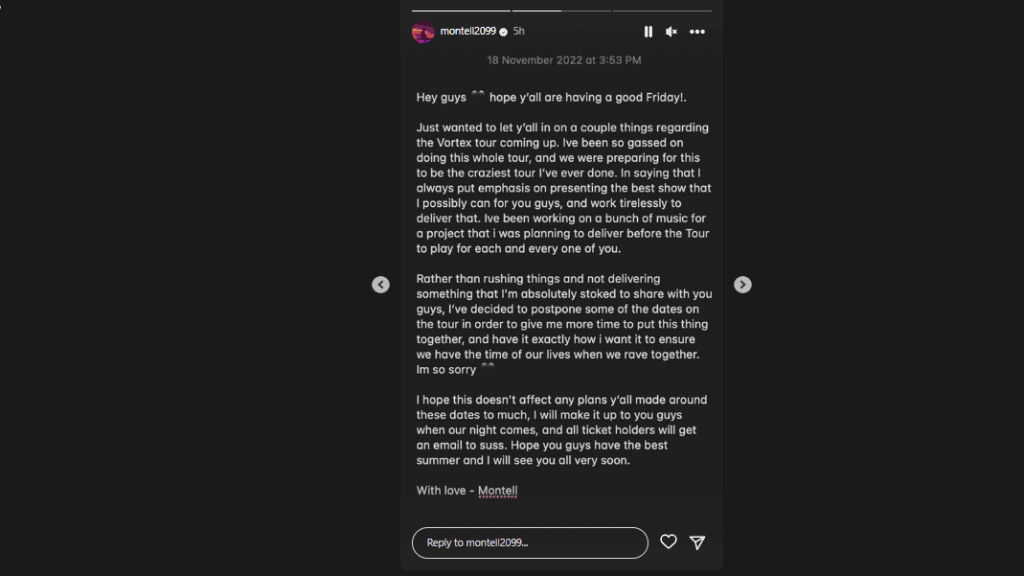The height and width of the screenshot is (576, 1024).
Task: Click the verified badge beside montell2099
Action: click(504, 31)
